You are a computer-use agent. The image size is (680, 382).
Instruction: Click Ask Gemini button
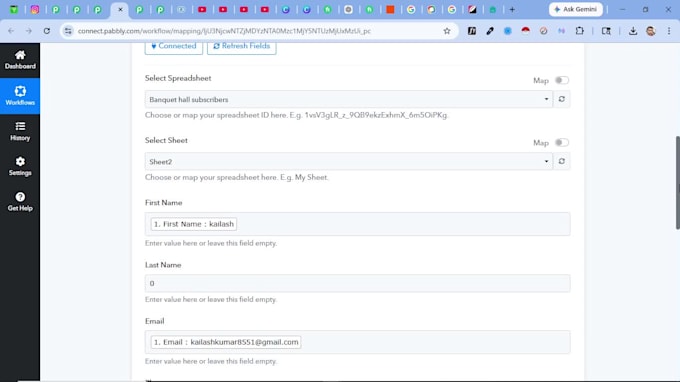point(575,10)
